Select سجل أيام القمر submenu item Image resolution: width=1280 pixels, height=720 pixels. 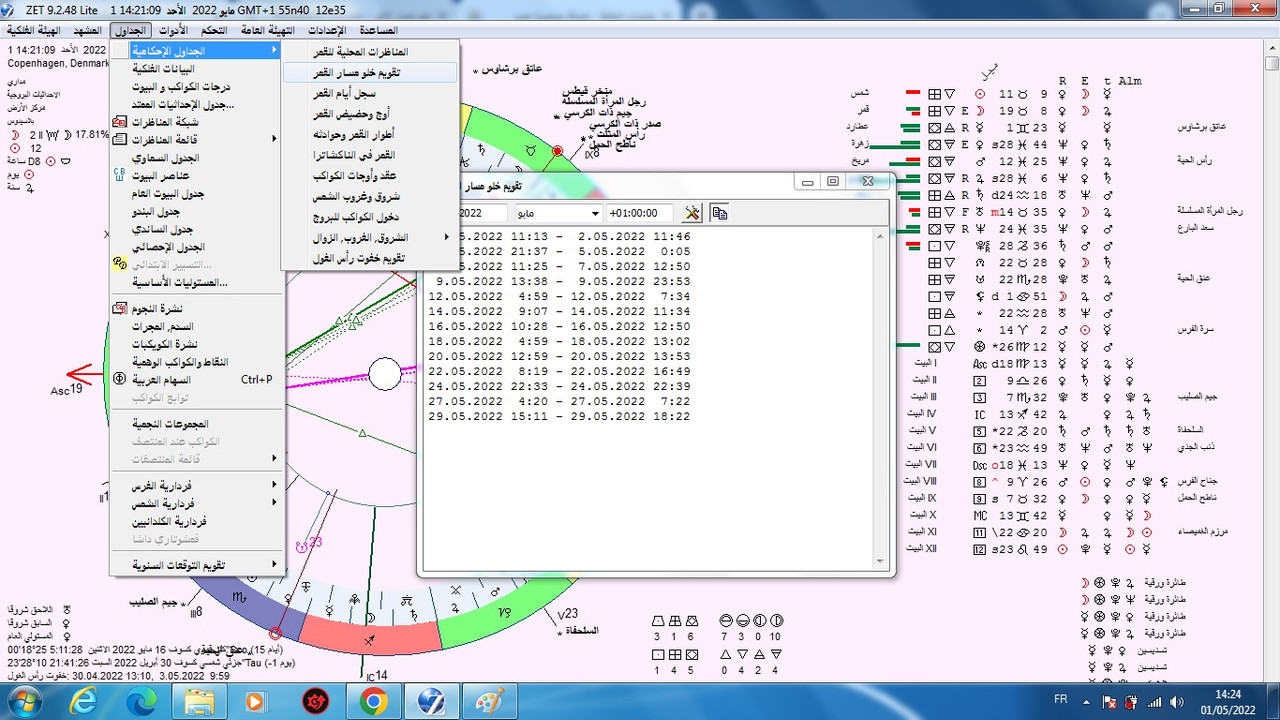pyautogui.click(x=369, y=93)
